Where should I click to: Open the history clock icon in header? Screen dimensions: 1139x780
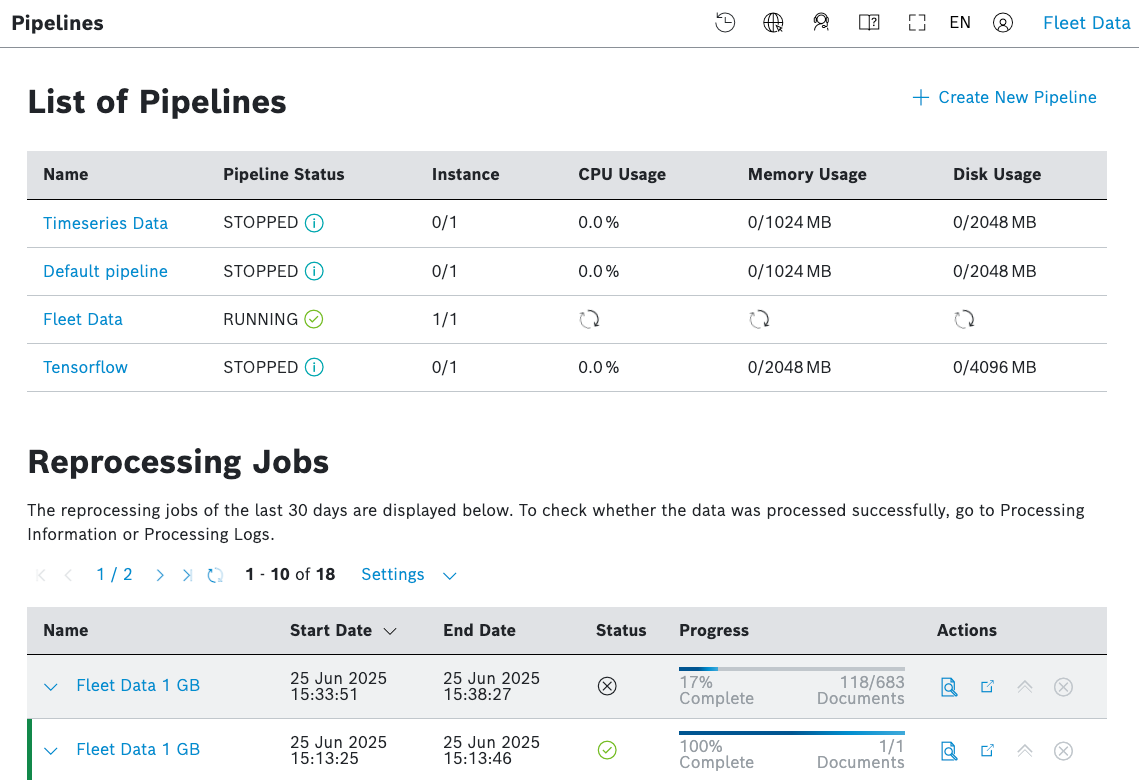pyautogui.click(x=725, y=23)
